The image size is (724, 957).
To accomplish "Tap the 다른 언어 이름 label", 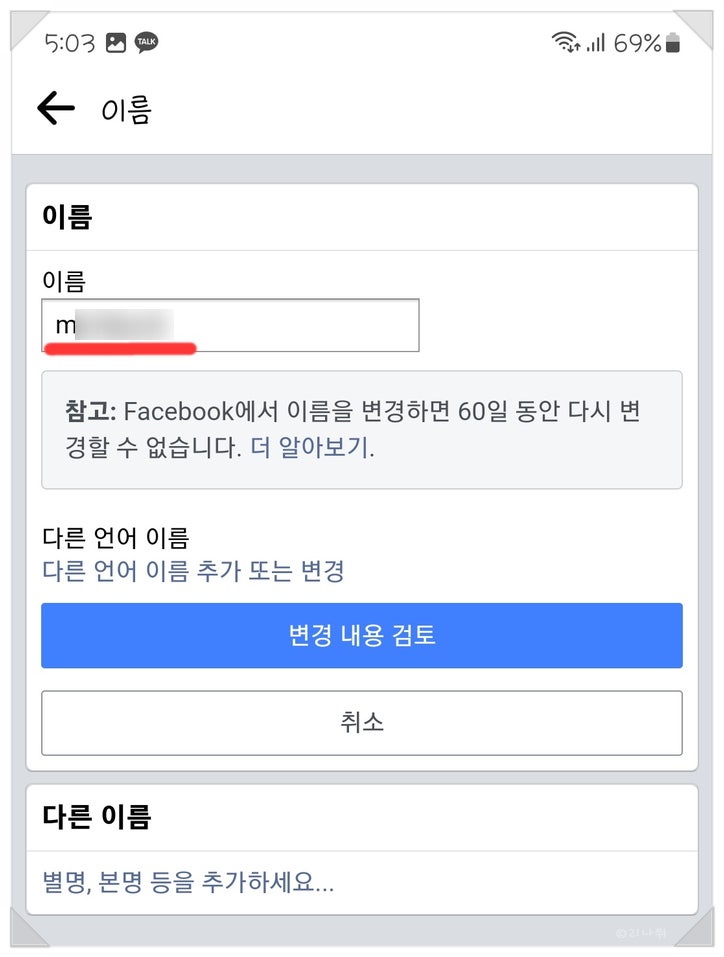I will (x=115, y=538).
